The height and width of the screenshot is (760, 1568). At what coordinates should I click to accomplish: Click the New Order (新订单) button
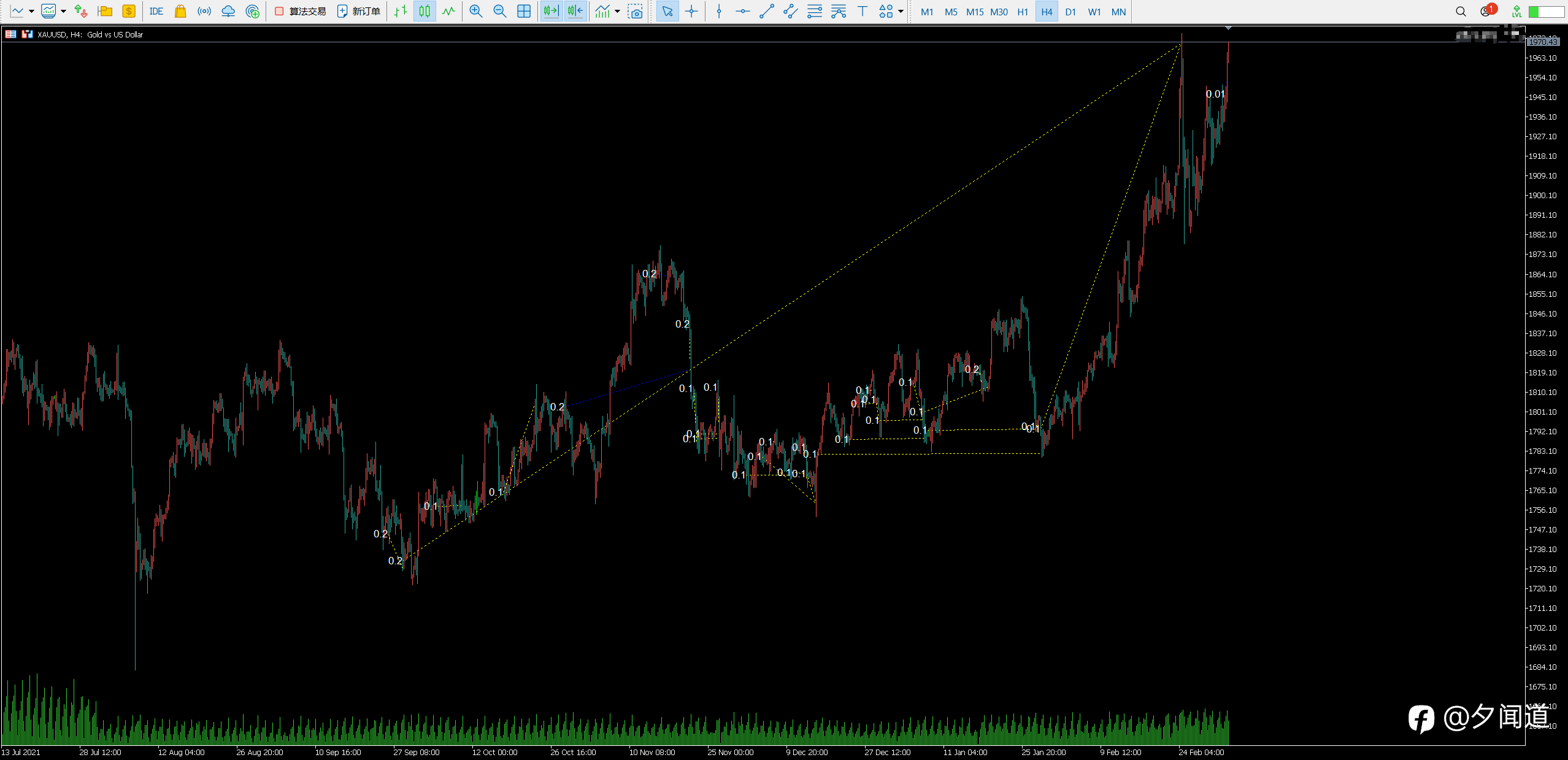[359, 12]
